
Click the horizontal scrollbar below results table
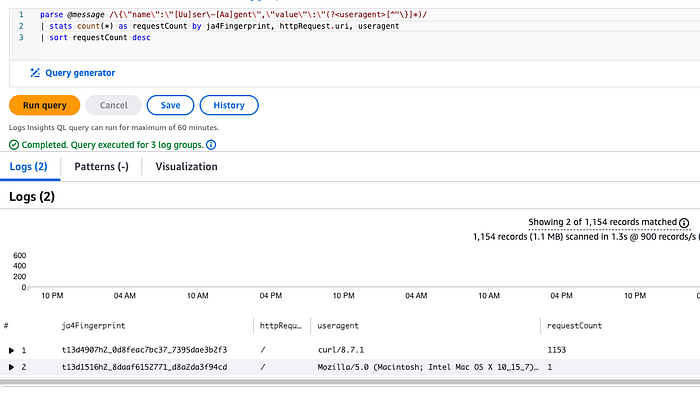pos(350,383)
